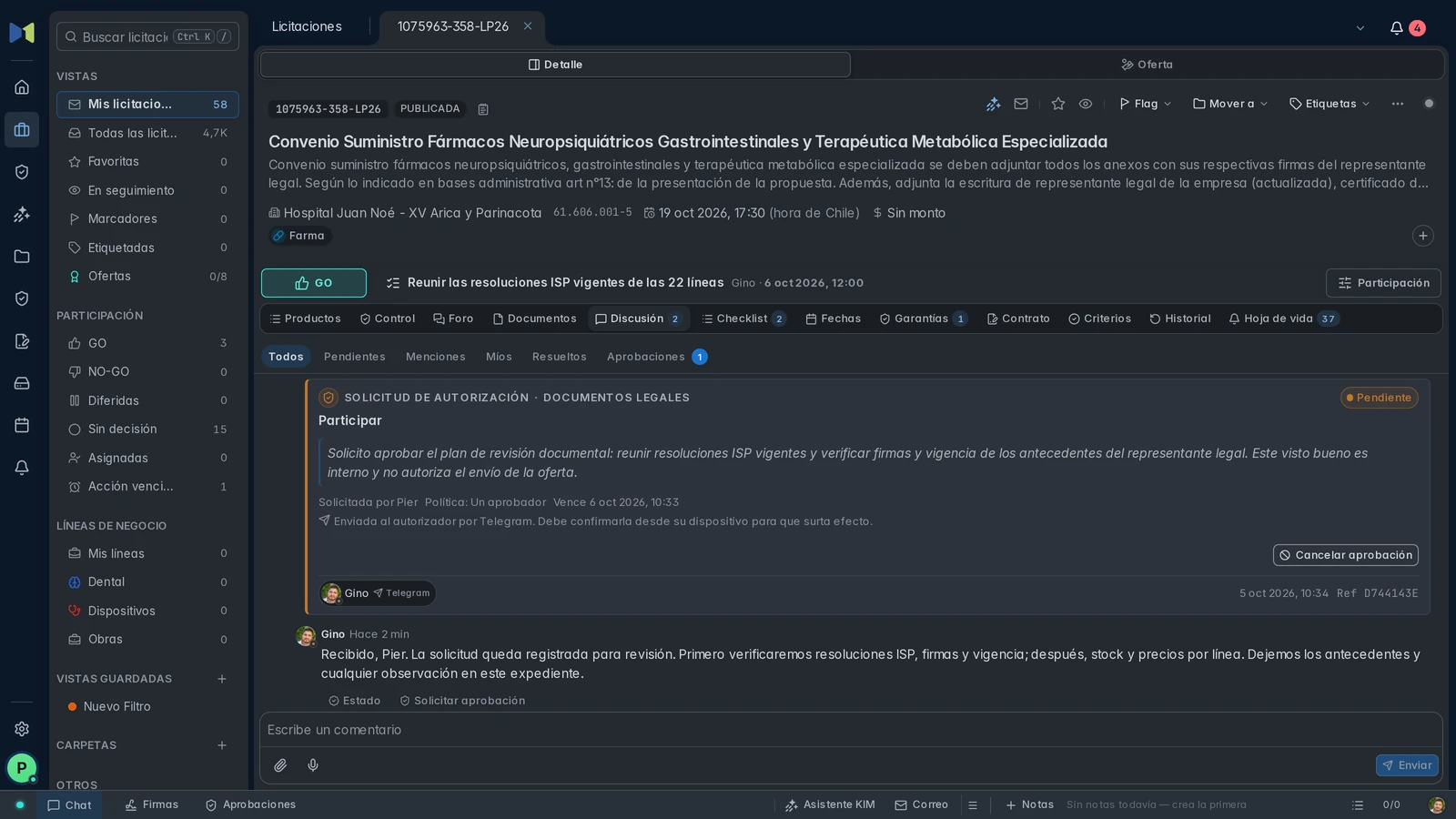Focus the Buscar licitación search box

(x=147, y=36)
